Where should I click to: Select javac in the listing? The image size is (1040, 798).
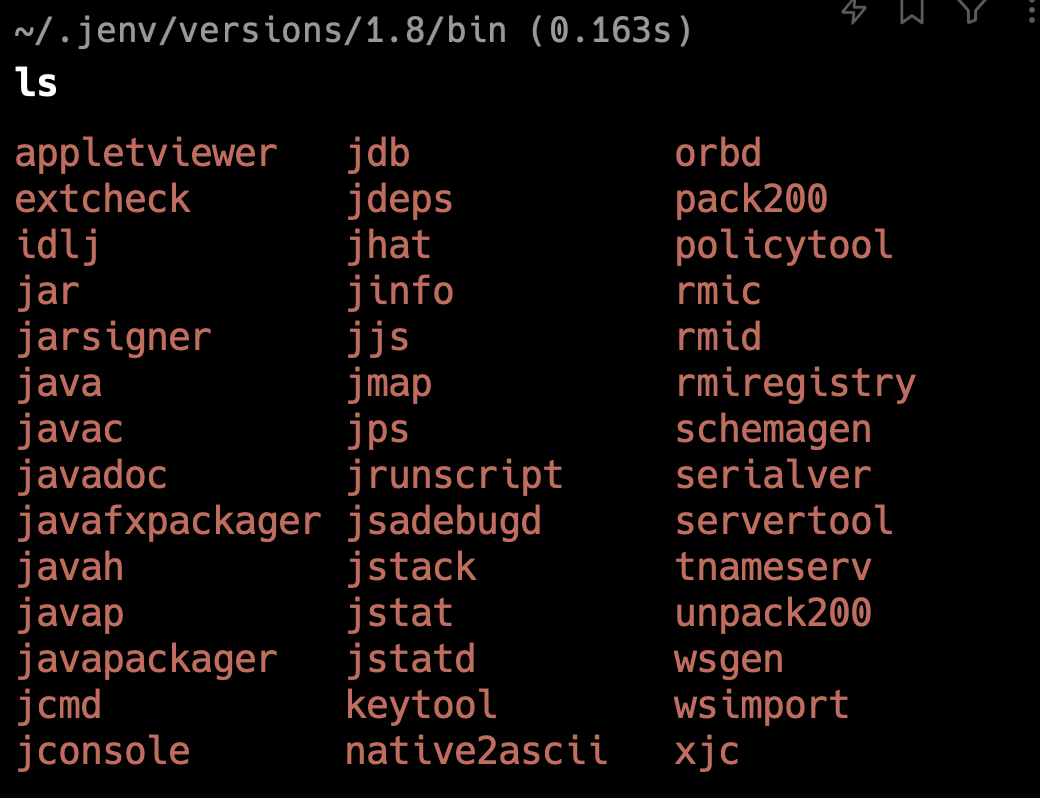click(70, 429)
